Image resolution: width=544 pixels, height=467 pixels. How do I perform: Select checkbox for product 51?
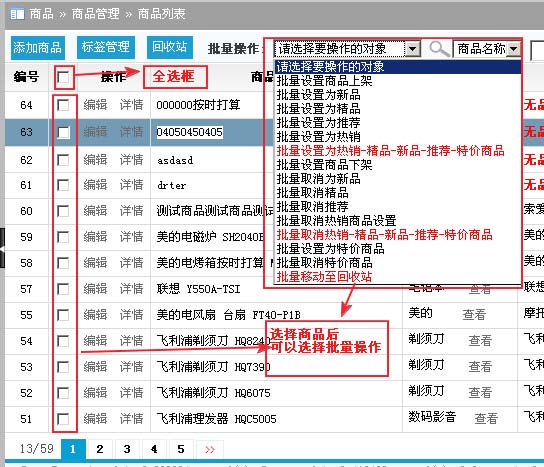[63, 419]
